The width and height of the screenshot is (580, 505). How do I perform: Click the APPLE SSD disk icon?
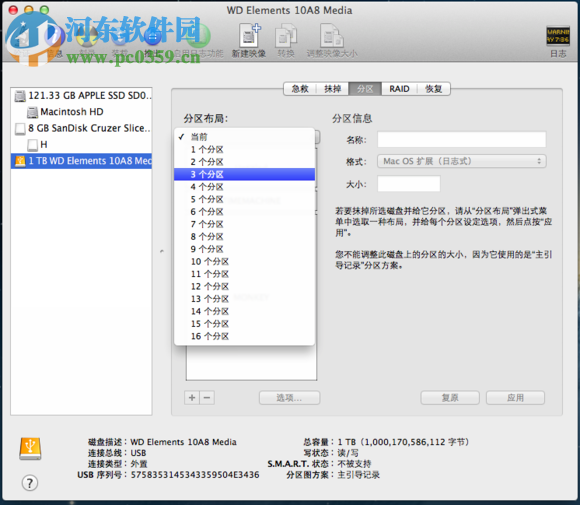20,96
